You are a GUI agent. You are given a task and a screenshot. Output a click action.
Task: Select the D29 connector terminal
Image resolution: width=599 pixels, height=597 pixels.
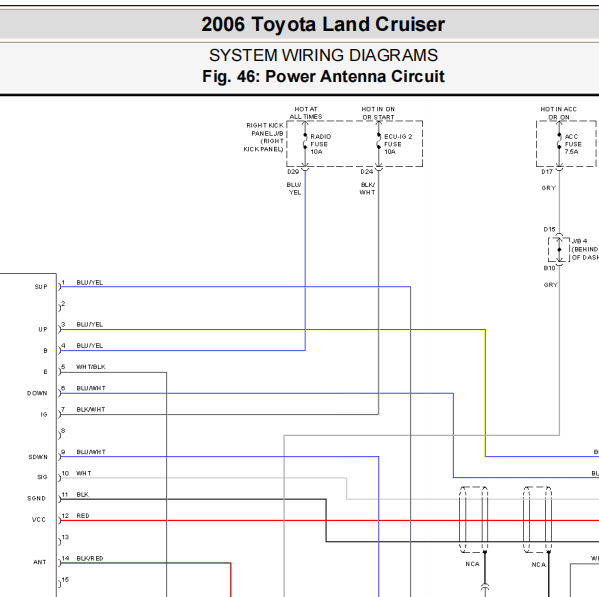(293, 171)
